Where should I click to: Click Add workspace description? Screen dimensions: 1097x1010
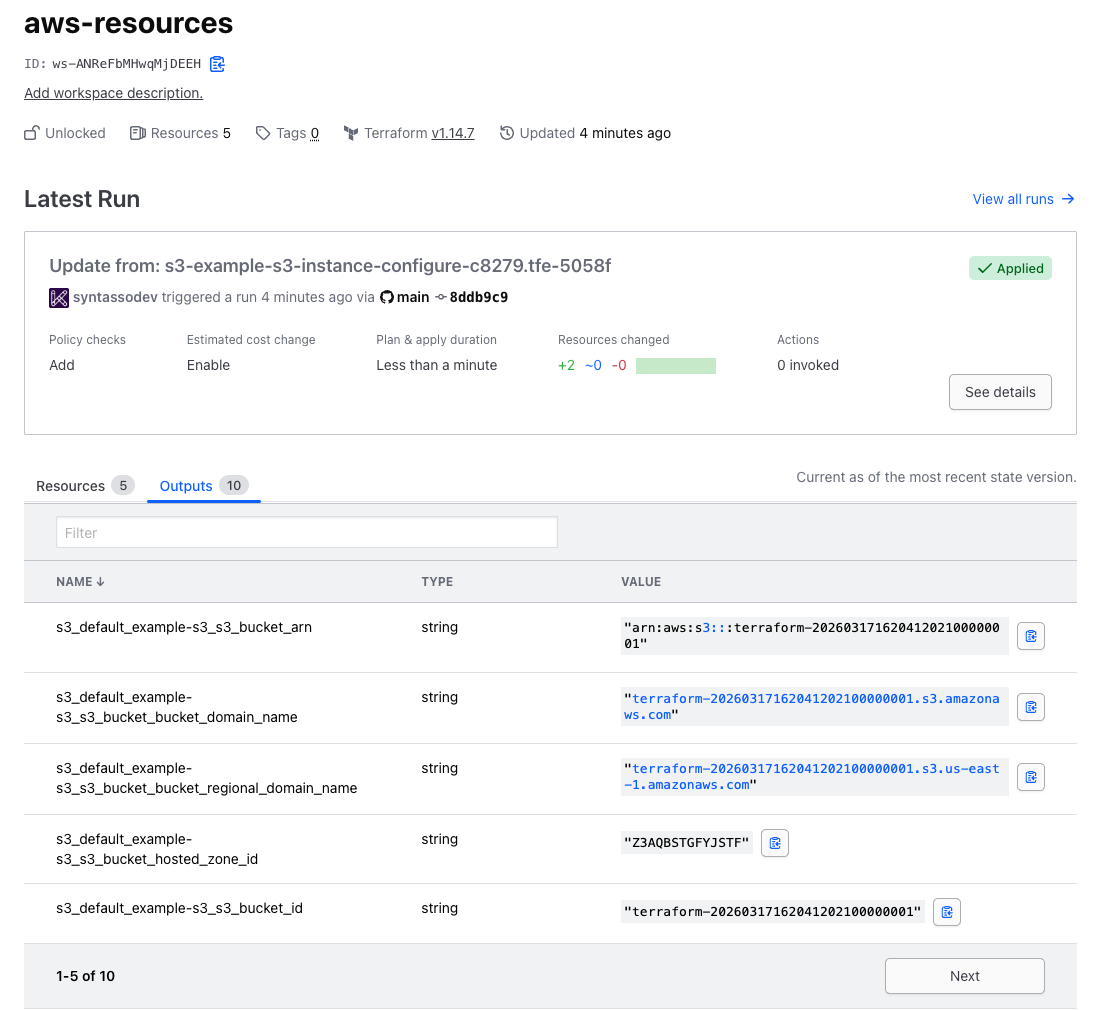[112, 93]
